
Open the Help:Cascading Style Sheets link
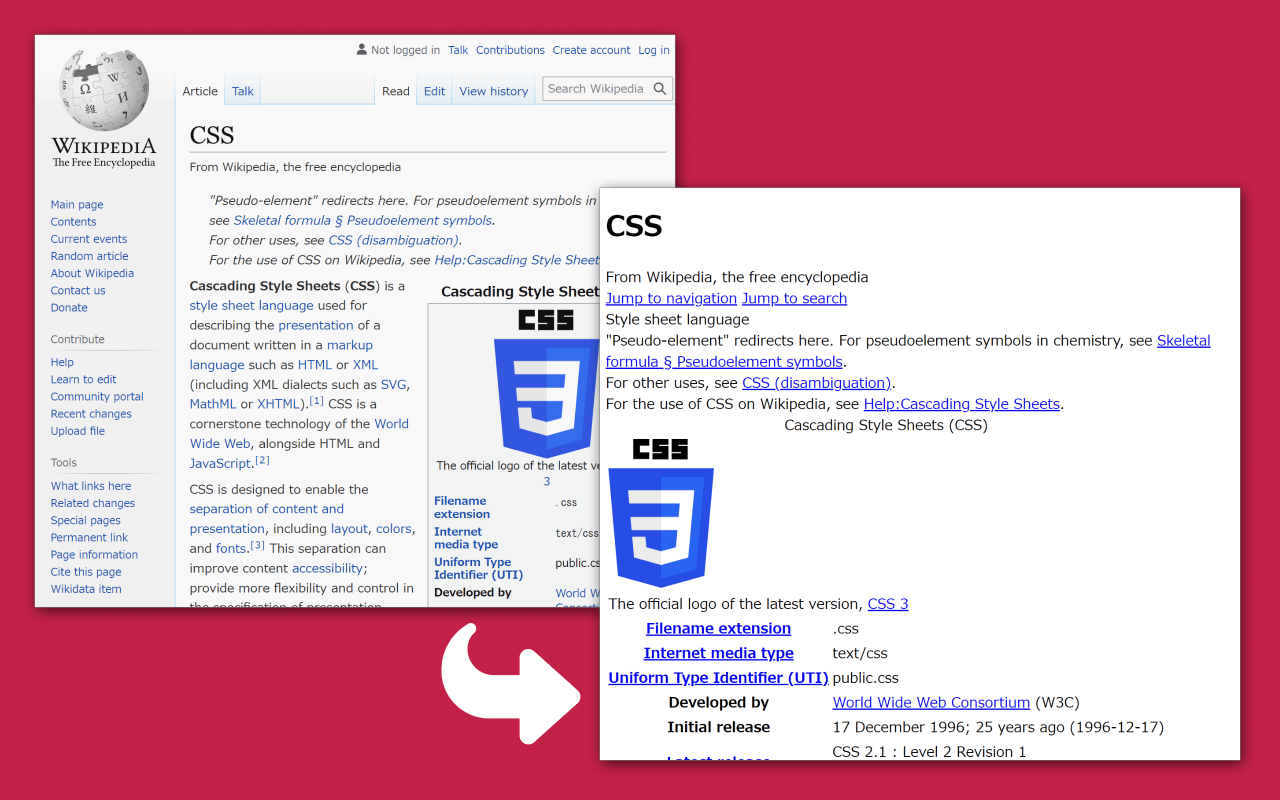coord(961,403)
